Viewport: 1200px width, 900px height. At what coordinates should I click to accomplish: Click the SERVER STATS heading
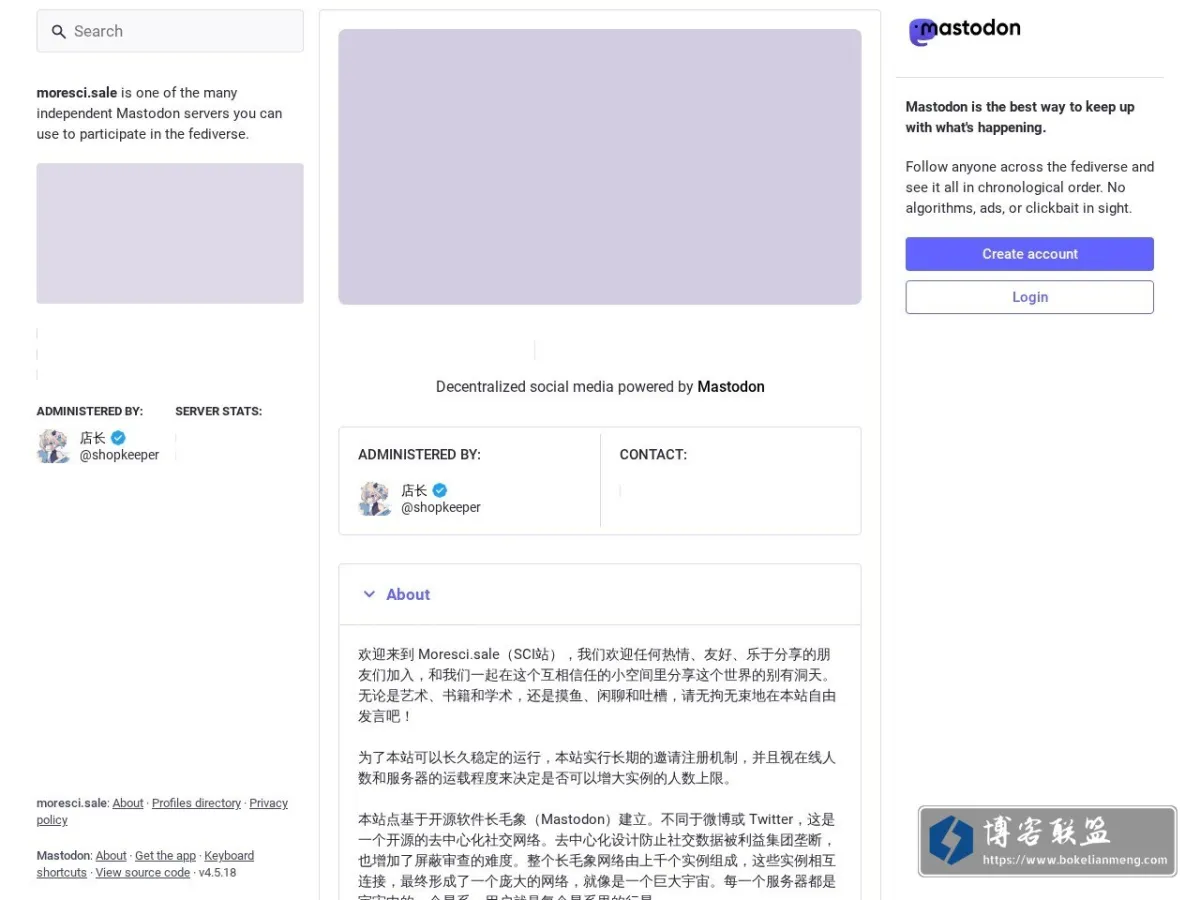218,411
